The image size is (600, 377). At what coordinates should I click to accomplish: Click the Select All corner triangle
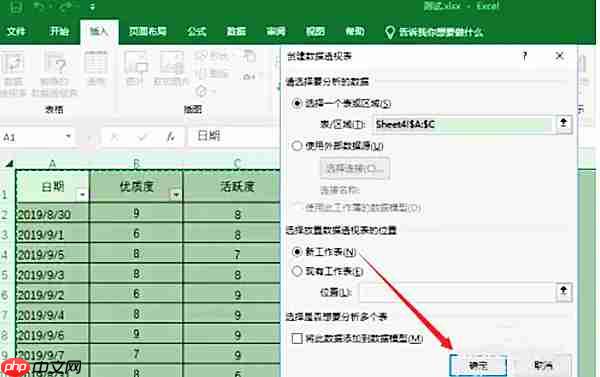(x=9, y=164)
